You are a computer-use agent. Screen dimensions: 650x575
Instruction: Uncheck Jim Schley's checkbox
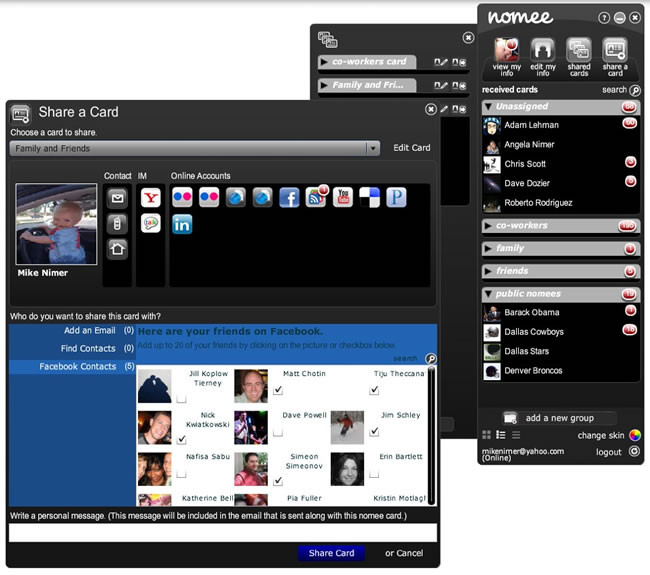coord(374,431)
